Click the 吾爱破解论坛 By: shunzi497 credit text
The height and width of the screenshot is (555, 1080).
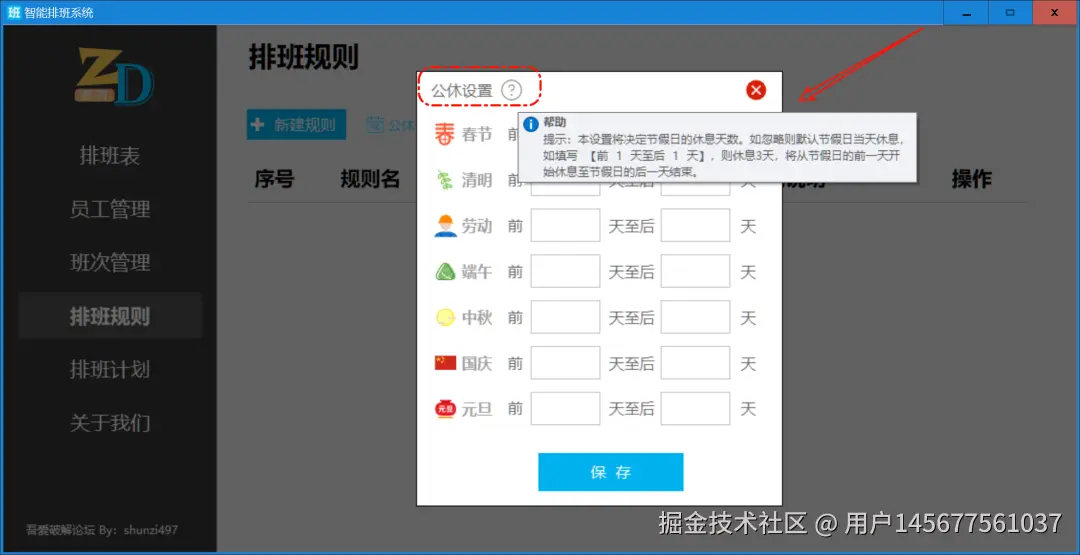pos(102,530)
